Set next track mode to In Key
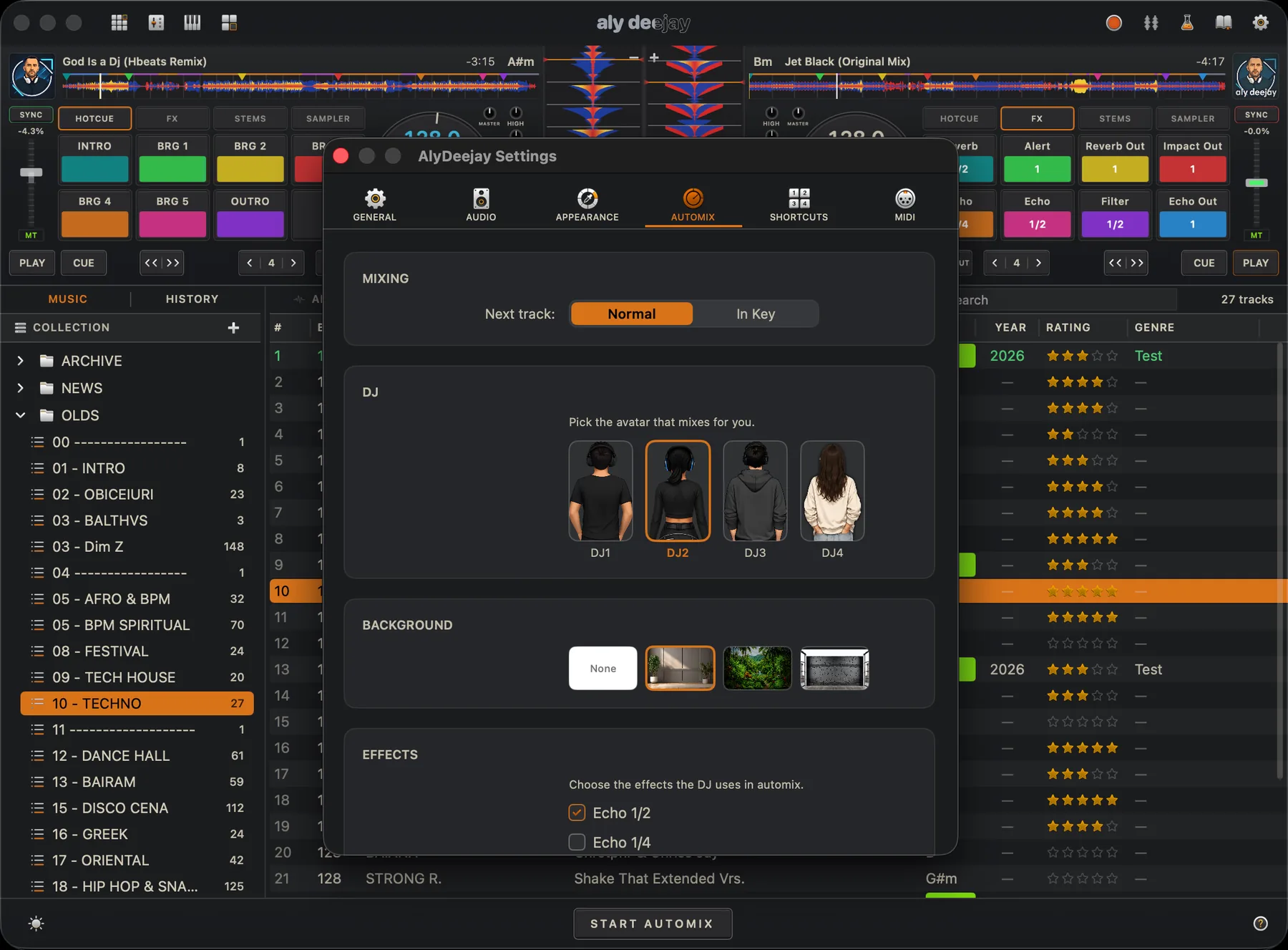Screen dimensions: 1288x950 [x=756, y=314]
